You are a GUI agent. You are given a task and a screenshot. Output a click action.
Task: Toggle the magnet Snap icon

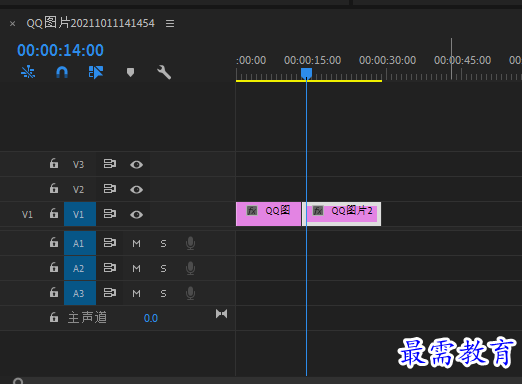click(62, 72)
